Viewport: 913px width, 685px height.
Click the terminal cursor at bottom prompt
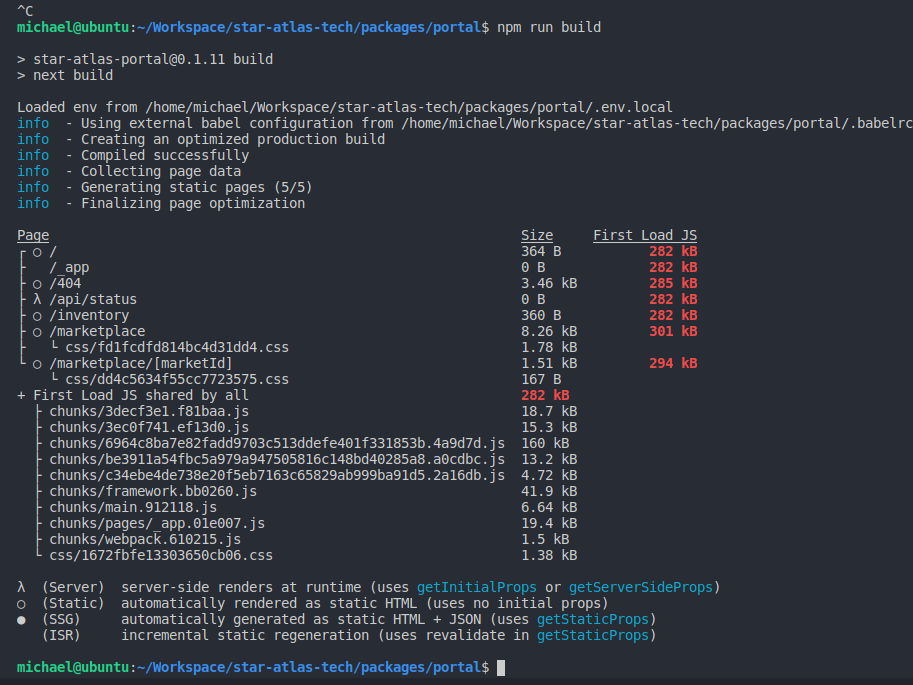tap(501, 668)
